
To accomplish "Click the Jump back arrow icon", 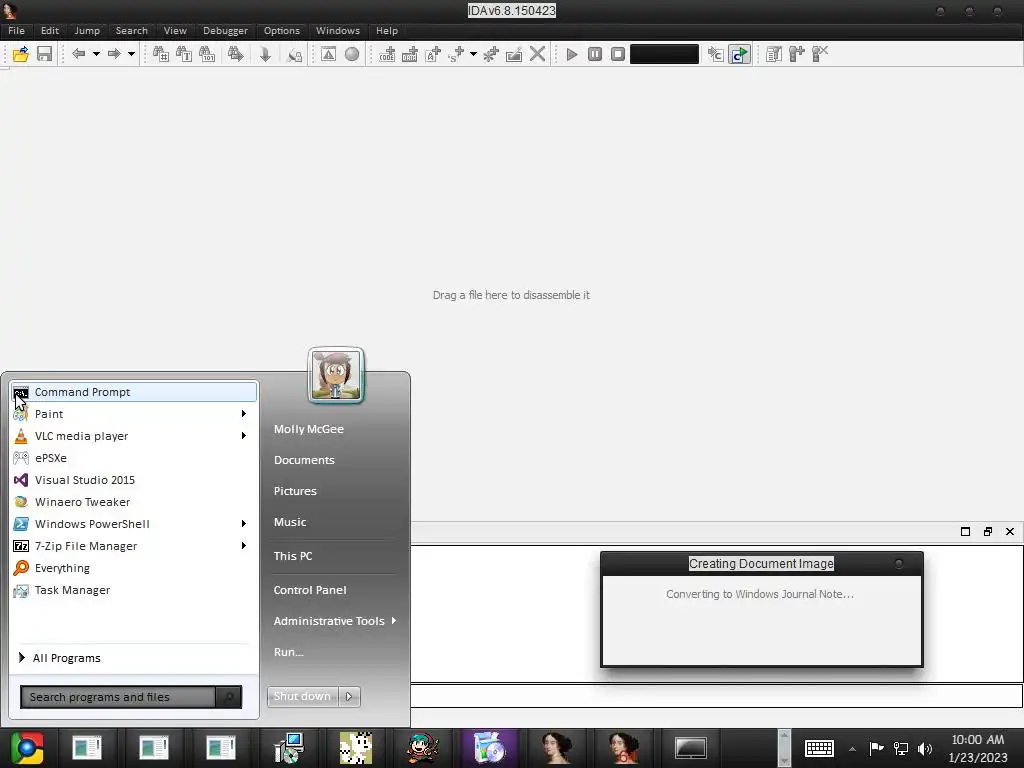I will [78, 54].
